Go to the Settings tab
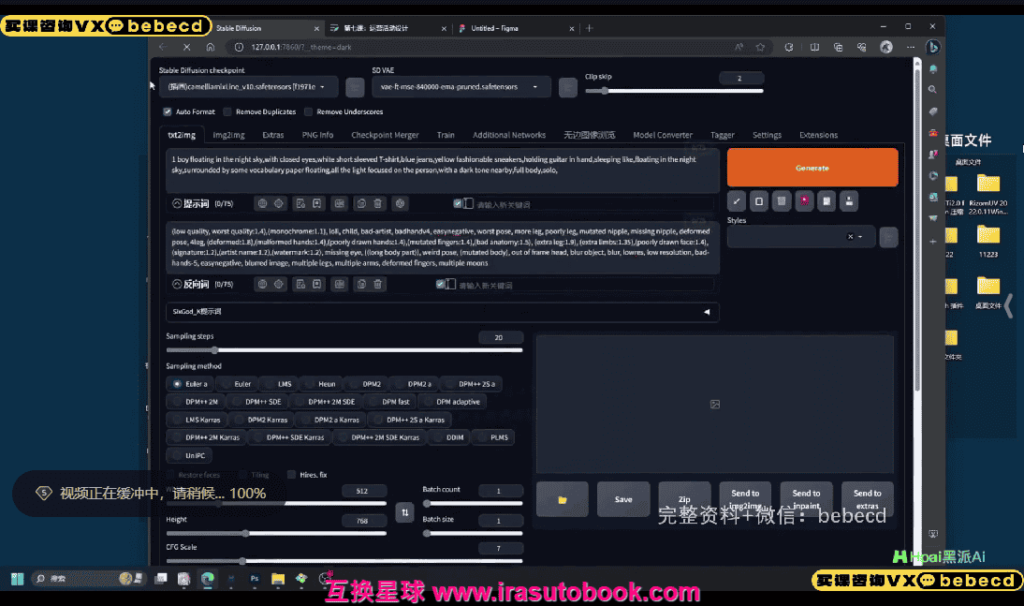The height and width of the screenshot is (606, 1024). click(x=767, y=135)
